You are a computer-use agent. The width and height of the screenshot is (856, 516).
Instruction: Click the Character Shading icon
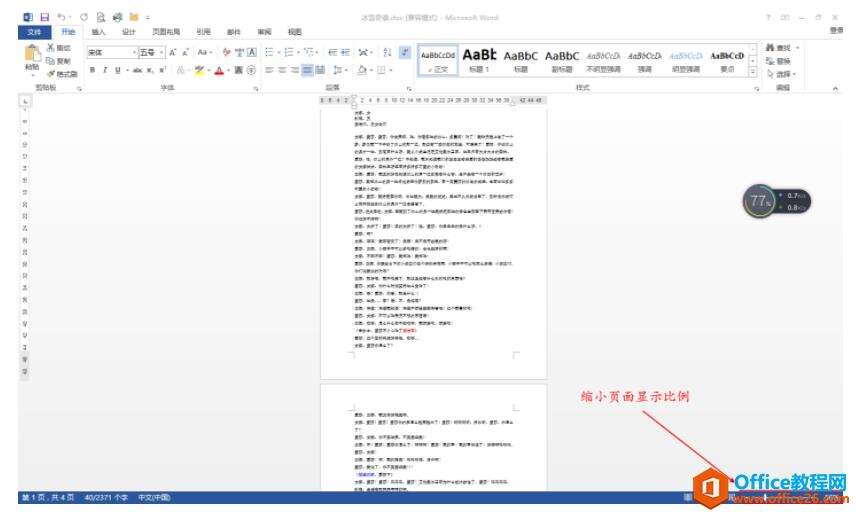pyautogui.click(x=239, y=70)
